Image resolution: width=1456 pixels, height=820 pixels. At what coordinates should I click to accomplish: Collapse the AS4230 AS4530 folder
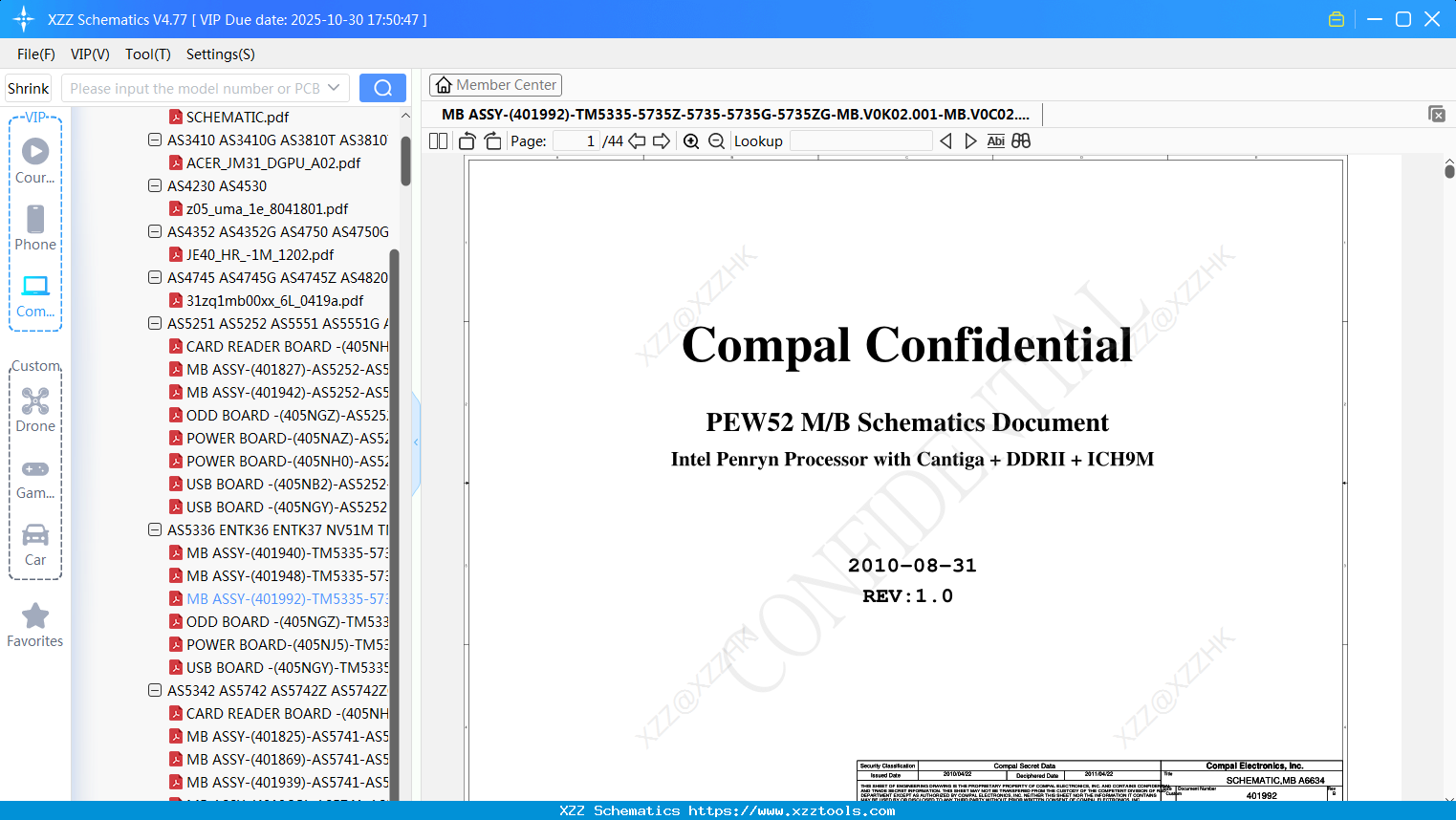point(155,185)
